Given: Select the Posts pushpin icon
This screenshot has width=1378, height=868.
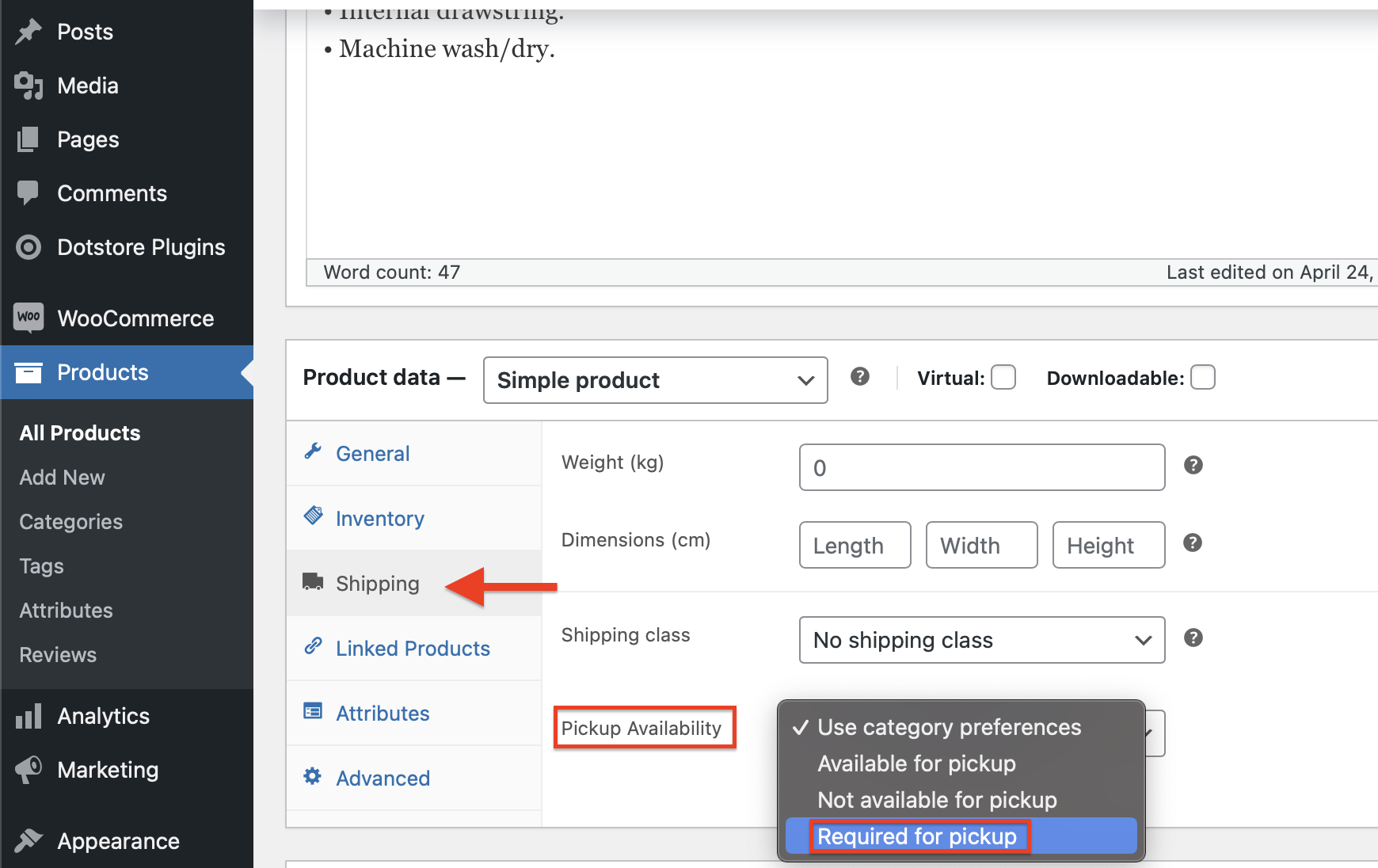Looking at the screenshot, I should click(x=29, y=31).
